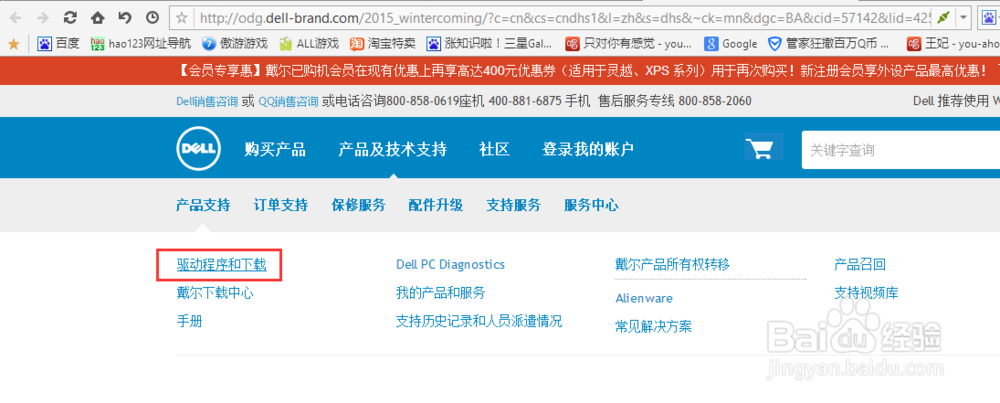Select the 产品支持 tab

click(x=203, y=205)
